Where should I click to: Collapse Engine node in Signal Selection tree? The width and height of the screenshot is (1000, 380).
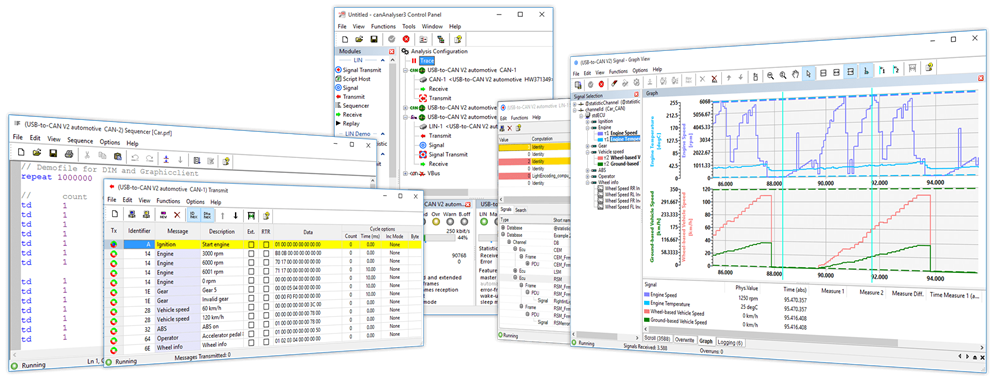(586, 128)
